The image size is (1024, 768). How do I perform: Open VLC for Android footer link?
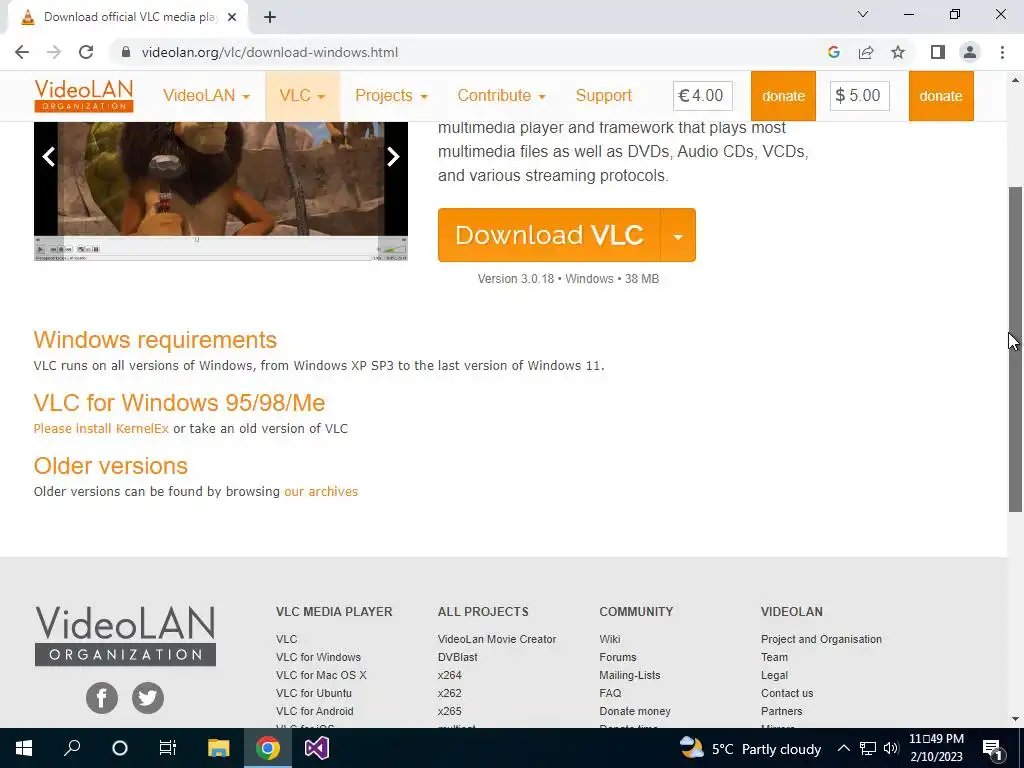coord(314,711)
